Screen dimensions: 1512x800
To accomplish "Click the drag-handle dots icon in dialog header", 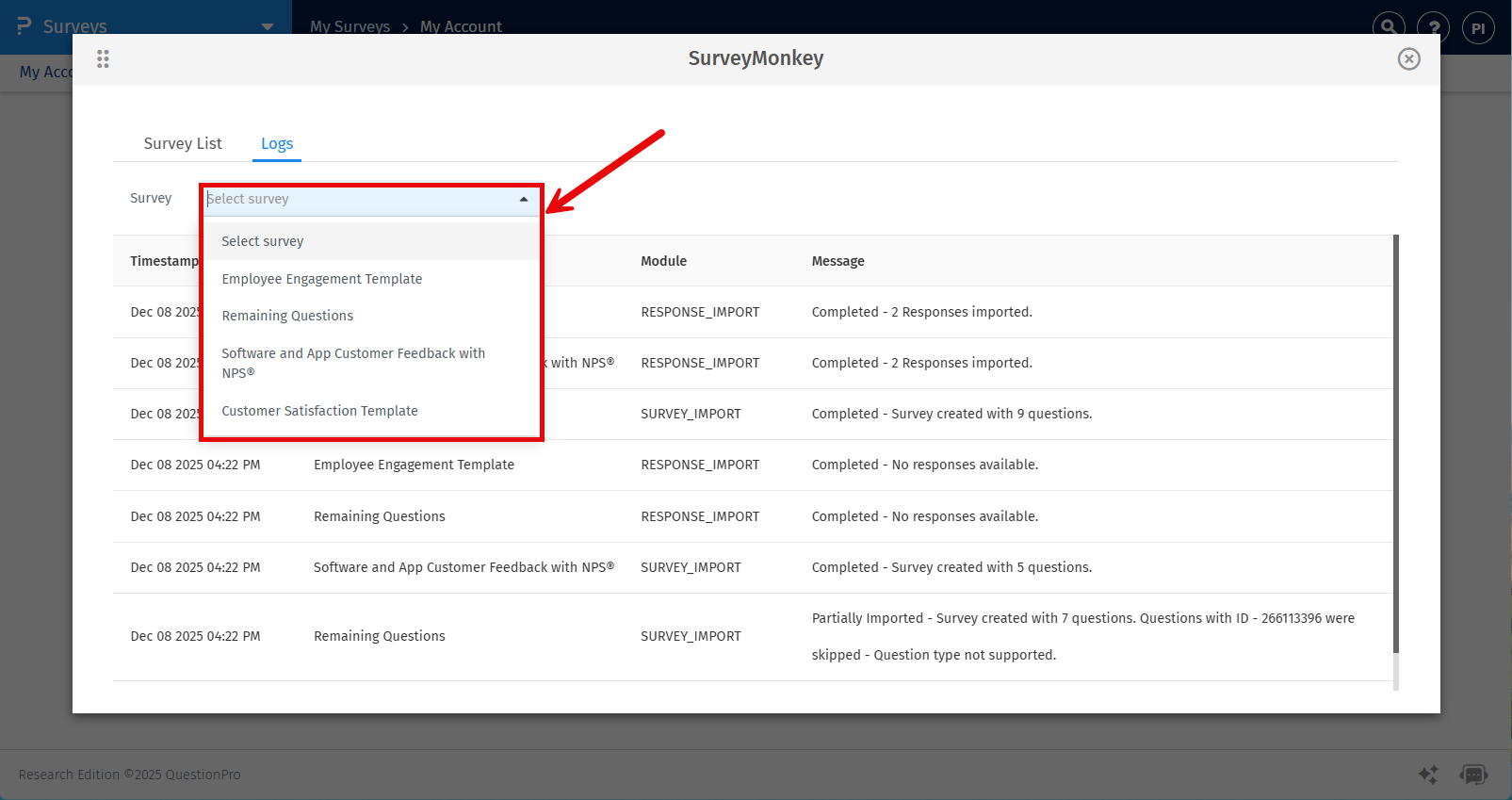I will [x=103, y=59].
